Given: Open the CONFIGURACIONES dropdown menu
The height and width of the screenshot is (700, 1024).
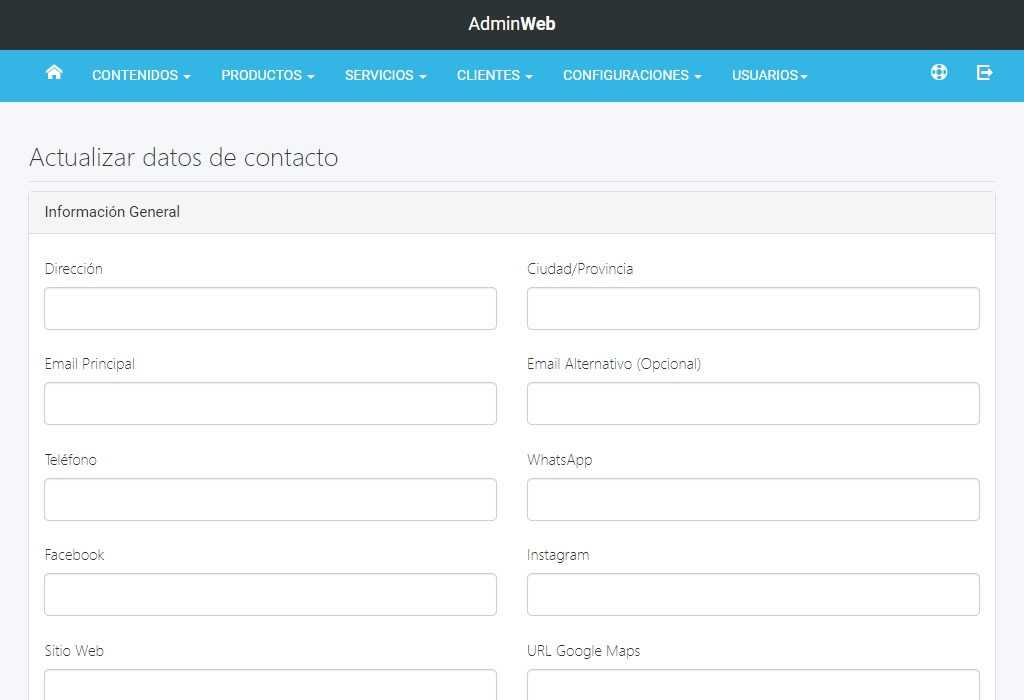Looking at the screenshot, I should click(631, 75).
